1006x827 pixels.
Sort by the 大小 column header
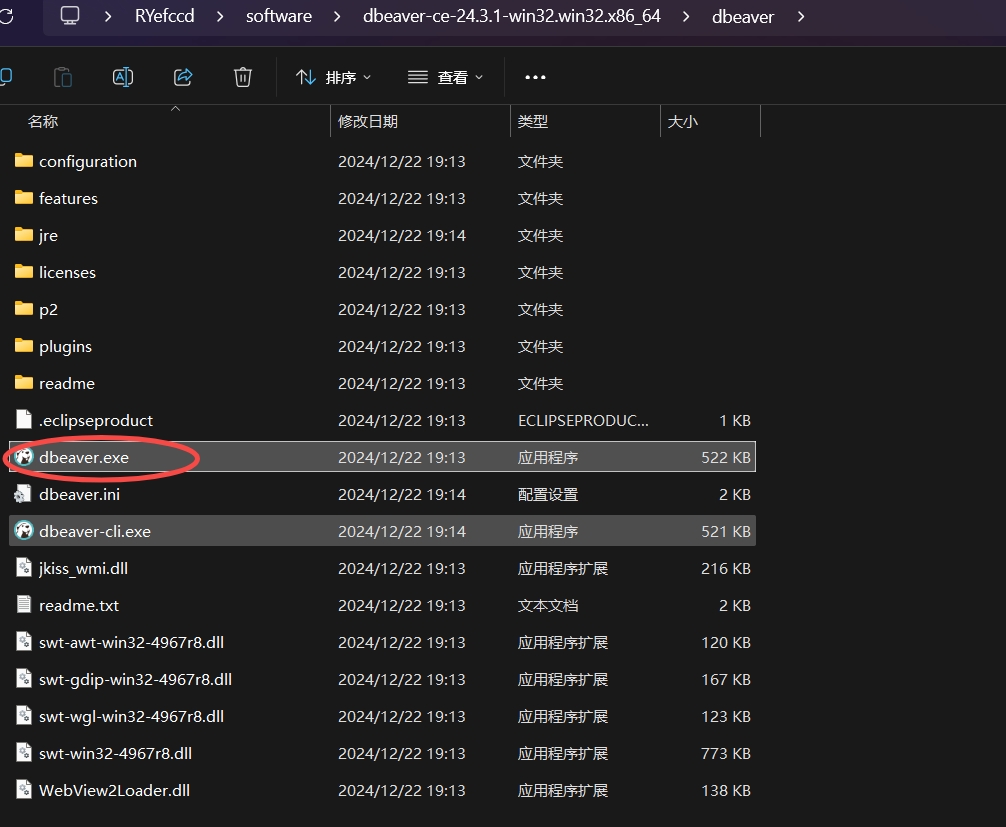683,121
